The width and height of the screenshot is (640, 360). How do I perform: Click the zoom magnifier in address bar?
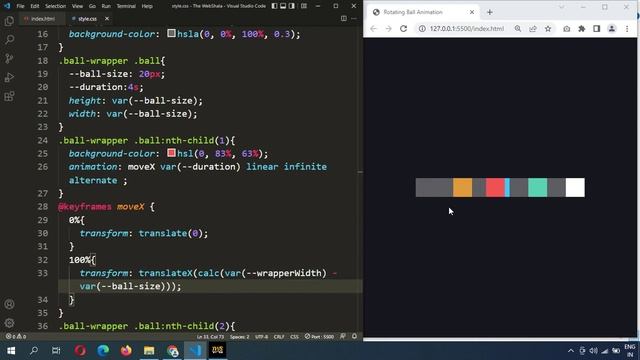(518, 29)
